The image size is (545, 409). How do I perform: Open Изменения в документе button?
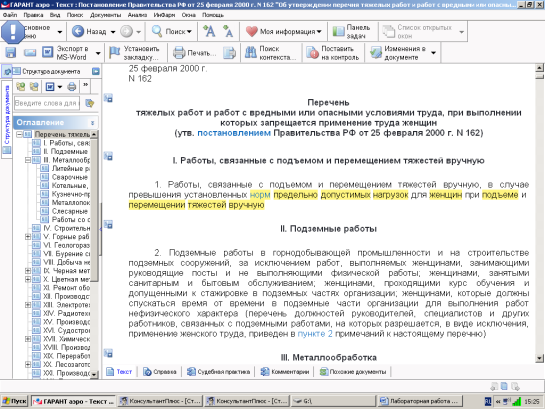coord(398,52)
